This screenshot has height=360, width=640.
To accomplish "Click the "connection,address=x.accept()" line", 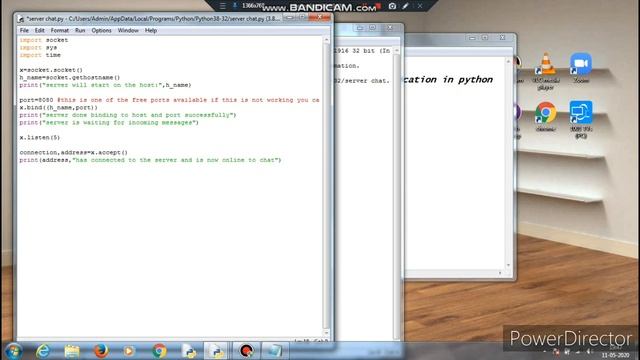I will pyautogui.click(x=73, y=153).
